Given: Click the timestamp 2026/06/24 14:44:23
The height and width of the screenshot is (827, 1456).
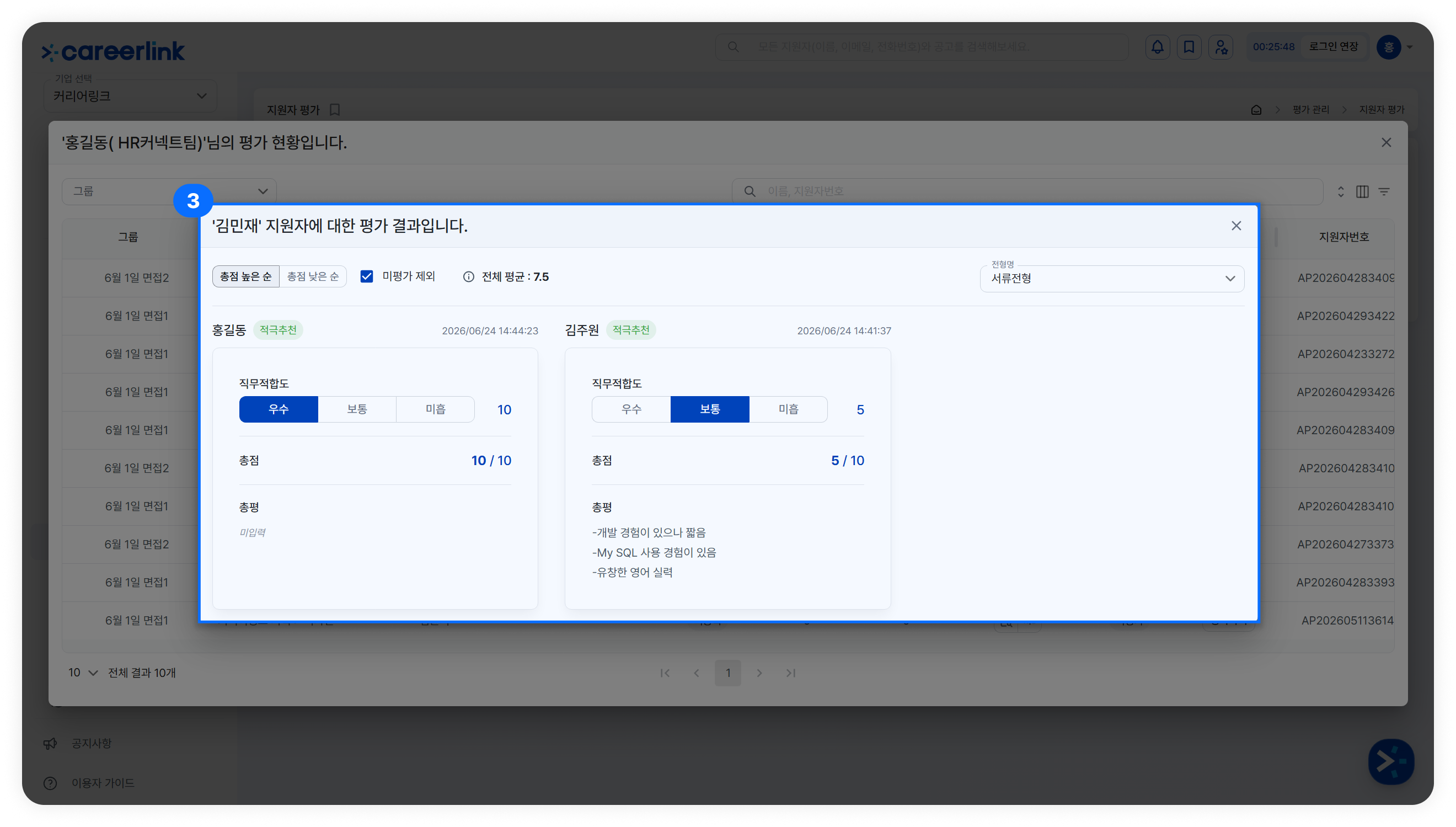Looking at the screenshot, I should tap(490, 330).
